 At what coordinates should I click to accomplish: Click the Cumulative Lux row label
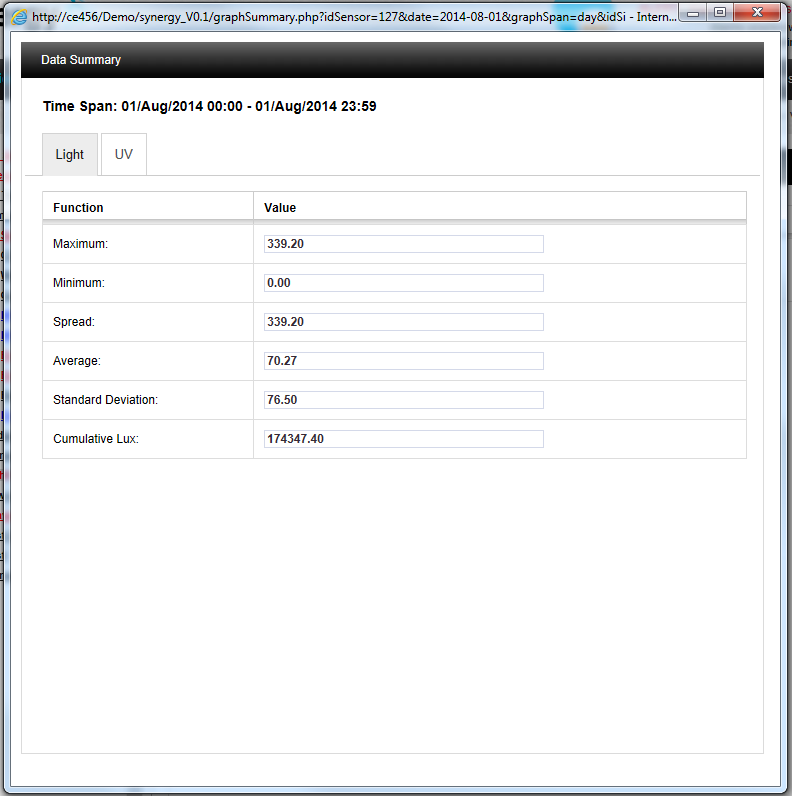(x=96, y=439)
